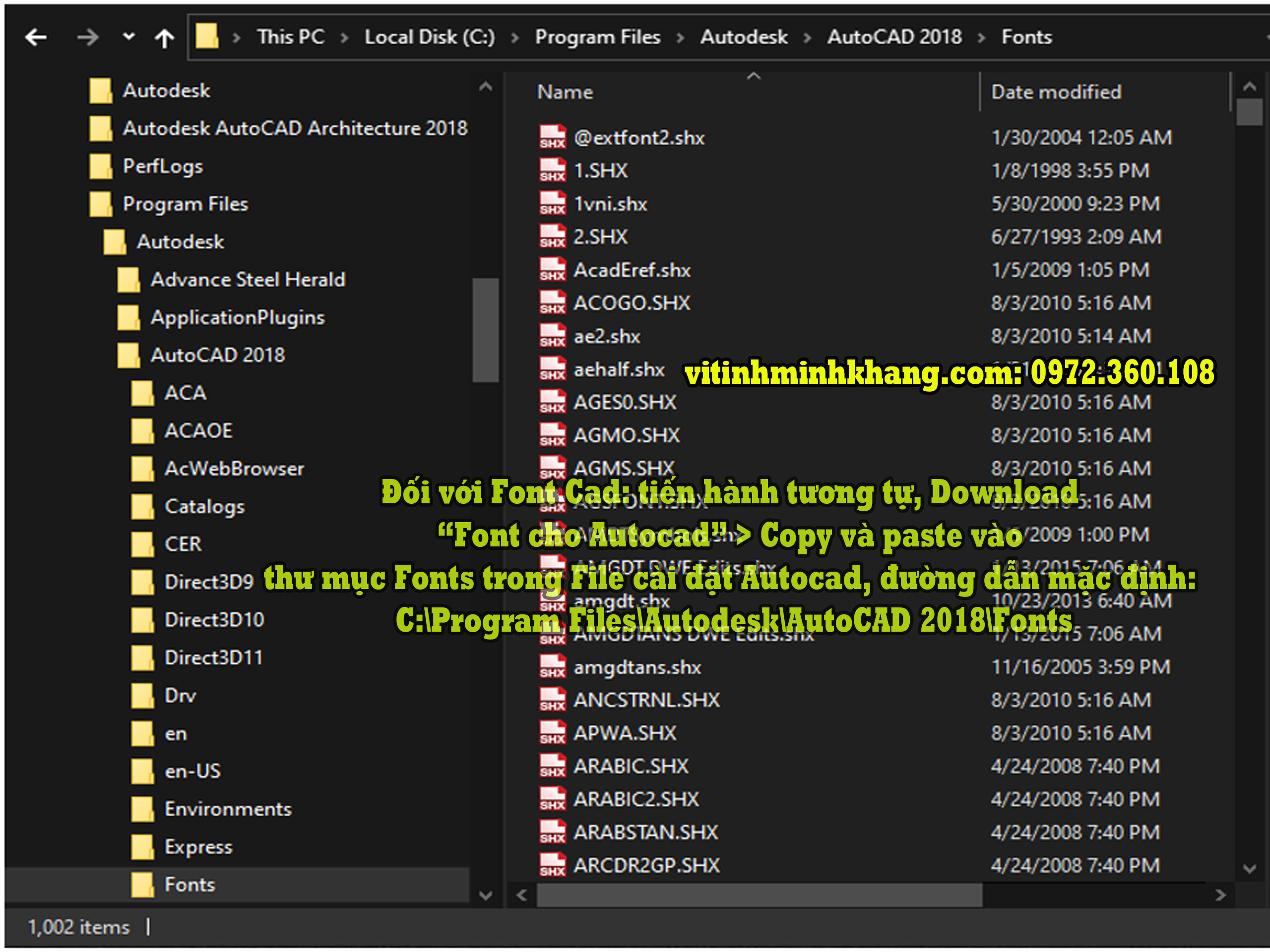
Task: Click navigation tree vertical scrollbar thumb
Action: point(486,330)
